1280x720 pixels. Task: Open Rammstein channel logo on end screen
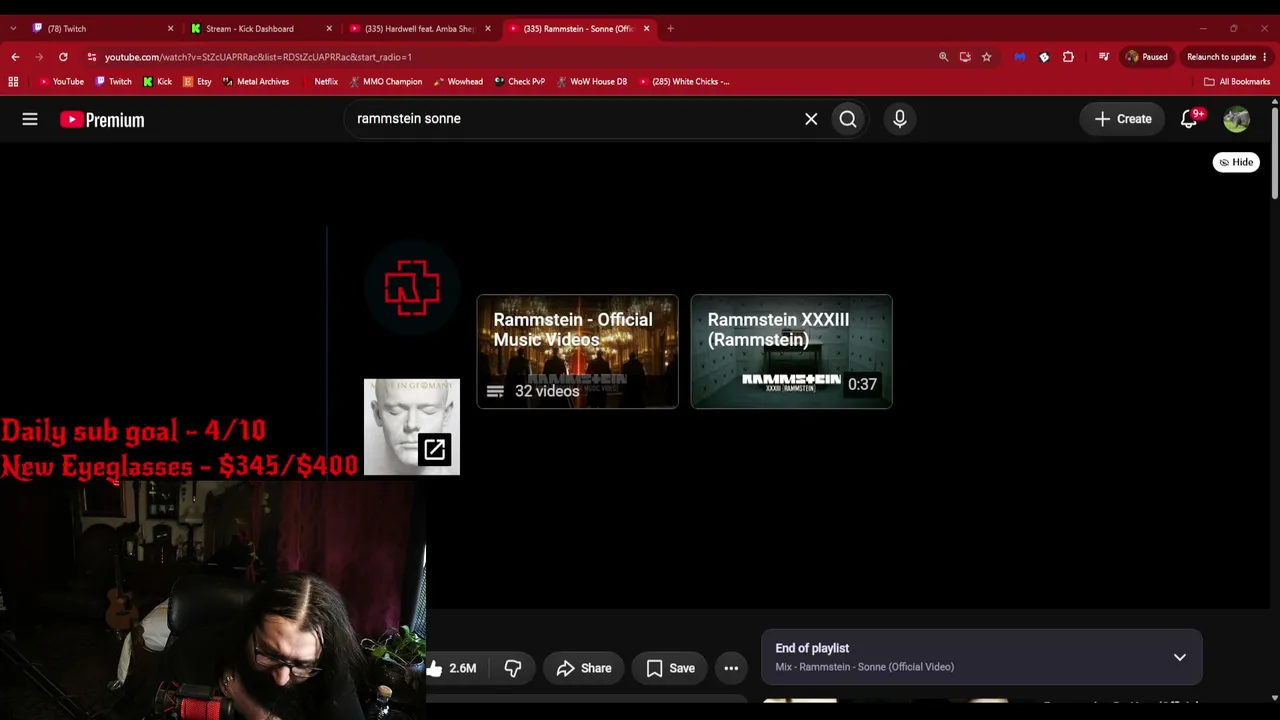click(x=412, y=288)
